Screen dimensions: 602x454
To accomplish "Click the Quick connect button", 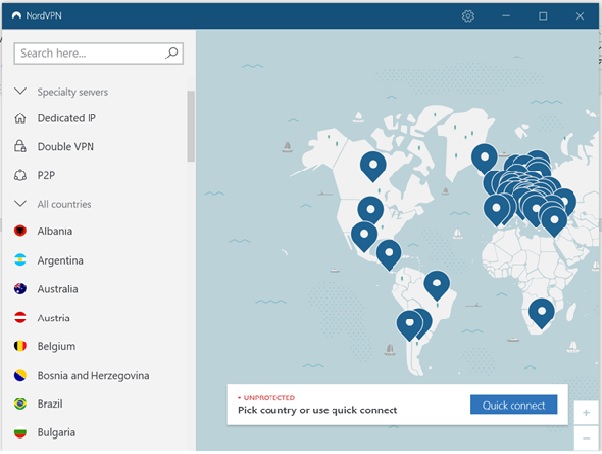I will pyautogui.click(x=513, y=404).
